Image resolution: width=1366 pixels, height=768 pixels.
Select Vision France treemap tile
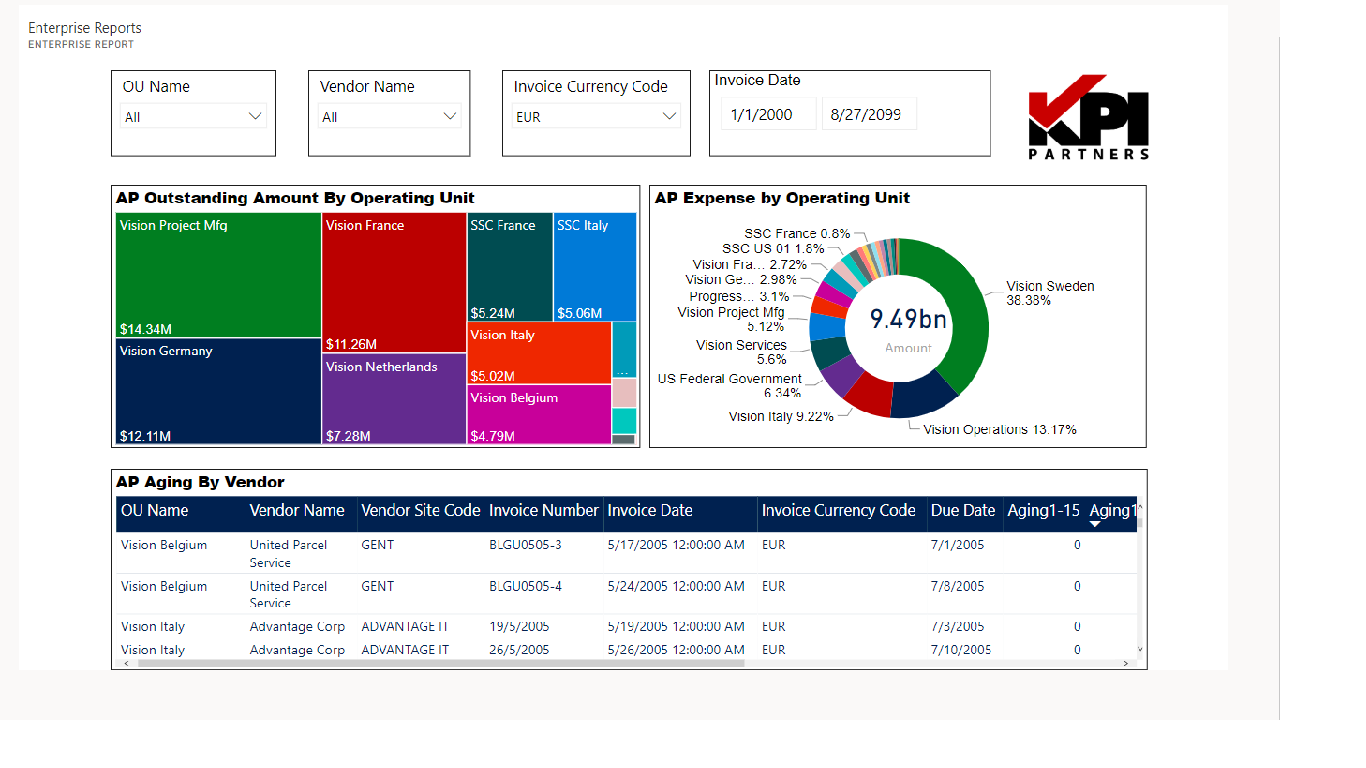[394, 283]
